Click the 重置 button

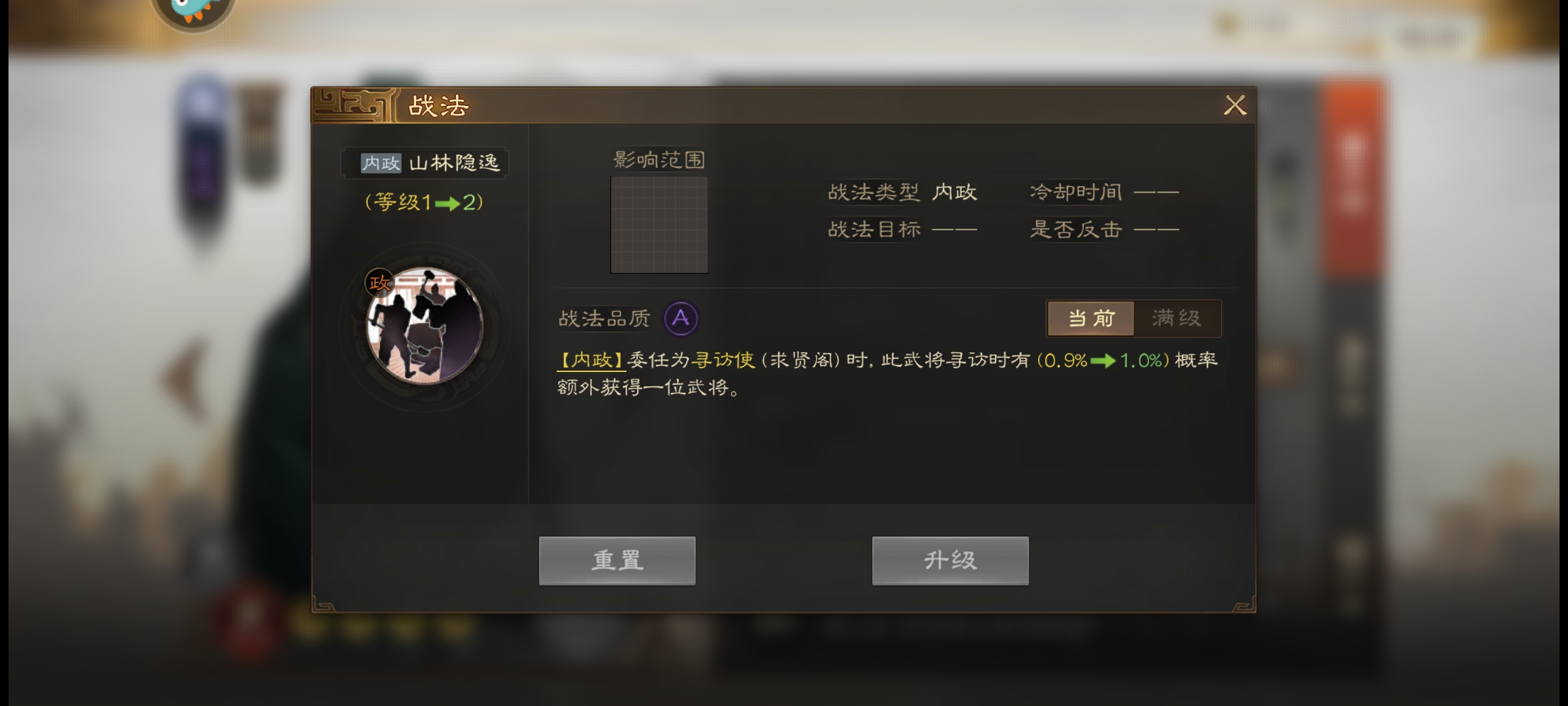tap(617, 561)
